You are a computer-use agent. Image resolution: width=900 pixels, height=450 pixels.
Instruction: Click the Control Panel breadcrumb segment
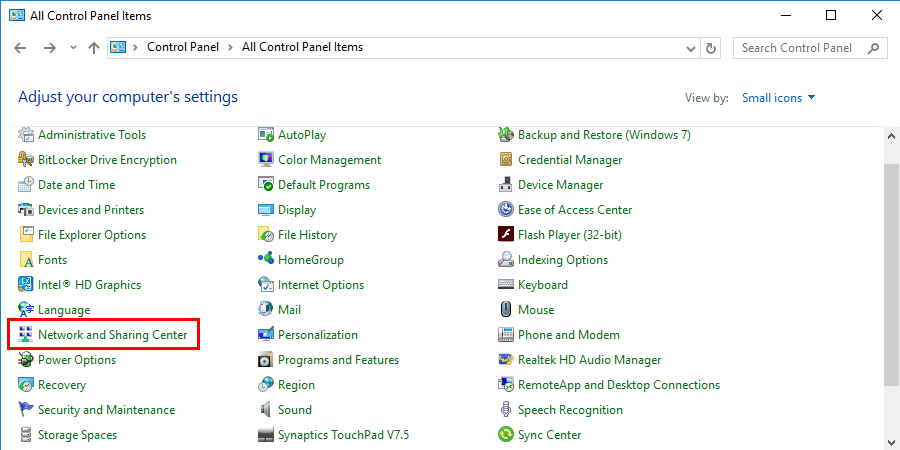click(183, 47)
